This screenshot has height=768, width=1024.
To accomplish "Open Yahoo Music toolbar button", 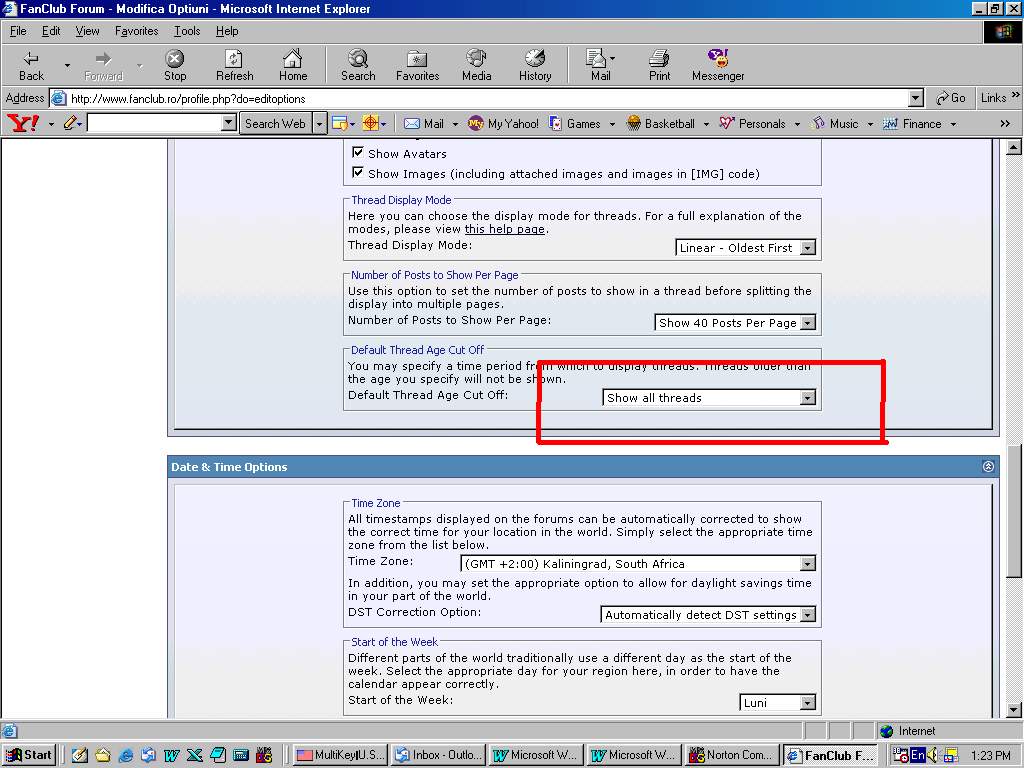I will pos(835,123).
